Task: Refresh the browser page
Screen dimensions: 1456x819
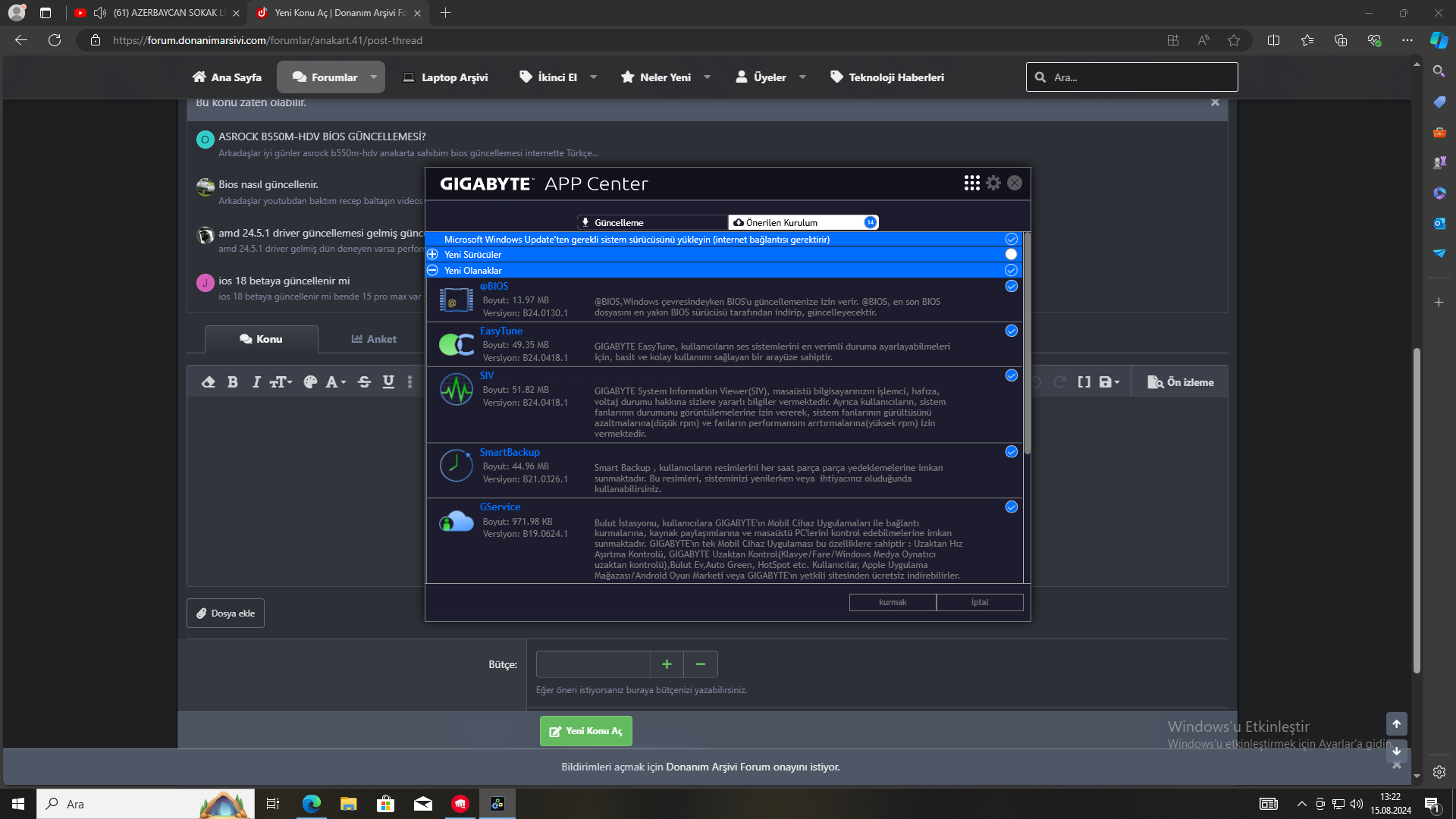Action: click(x=55, y=40)
